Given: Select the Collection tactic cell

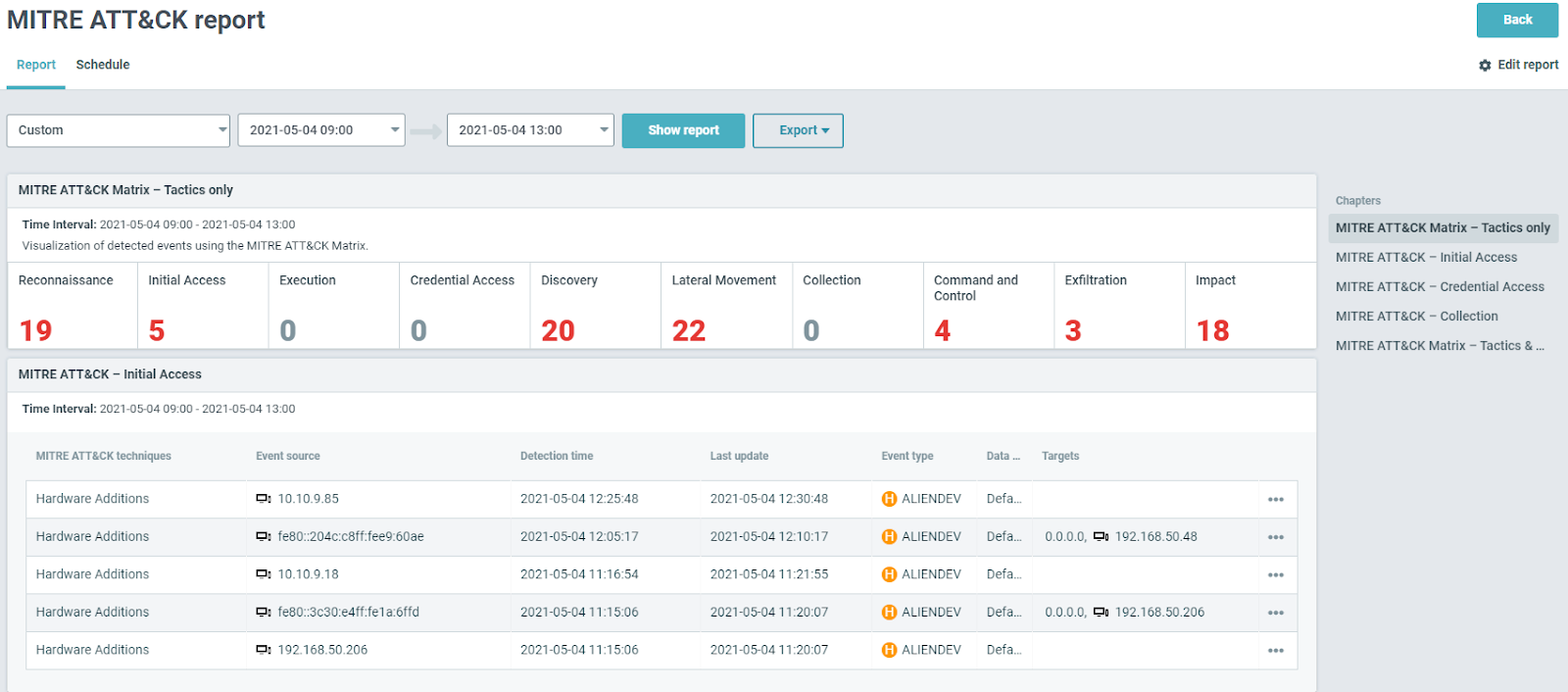Looking at the screenshot, I should pos(857,305).
